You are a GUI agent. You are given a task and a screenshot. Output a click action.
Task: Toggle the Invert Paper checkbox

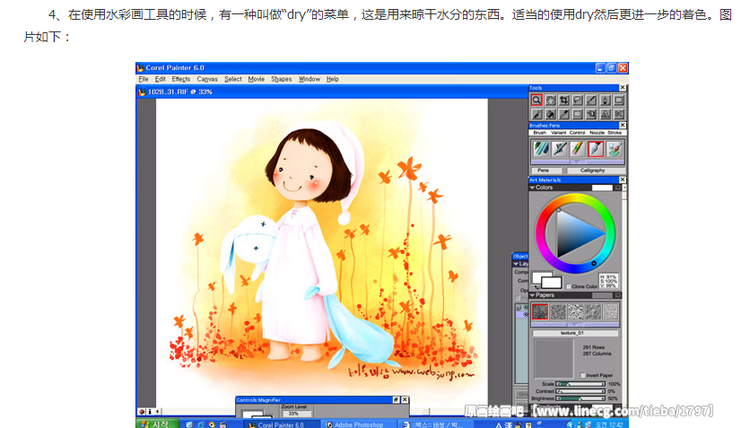pyautogui.click(x=583, y=375)
